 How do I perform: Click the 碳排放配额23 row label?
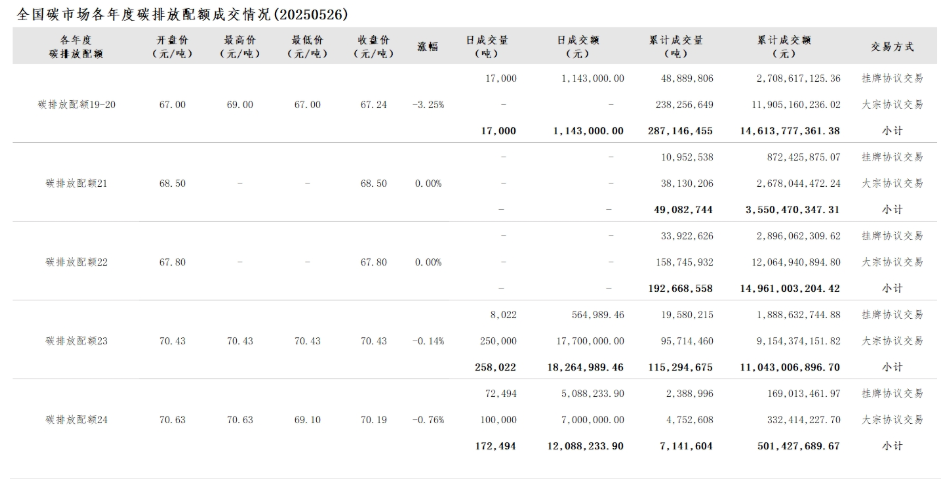coord(76,341)
